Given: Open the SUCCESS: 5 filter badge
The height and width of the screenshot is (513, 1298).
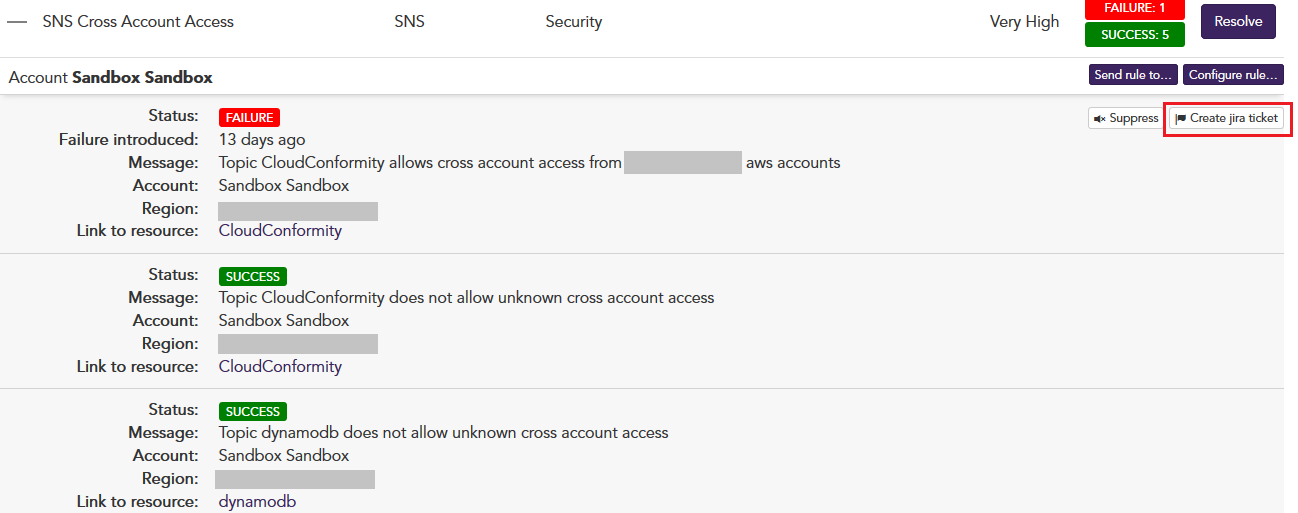Looking at the screenshot, I should click(x=1134, y=34).
